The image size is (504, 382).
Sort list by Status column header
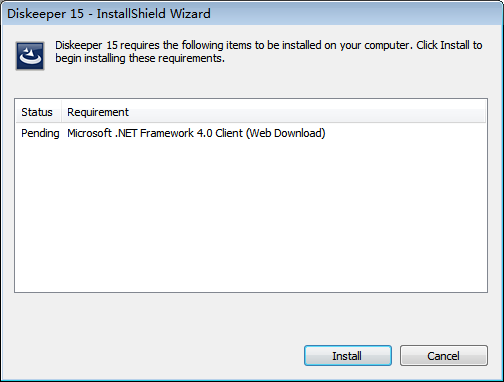[38, 112]
